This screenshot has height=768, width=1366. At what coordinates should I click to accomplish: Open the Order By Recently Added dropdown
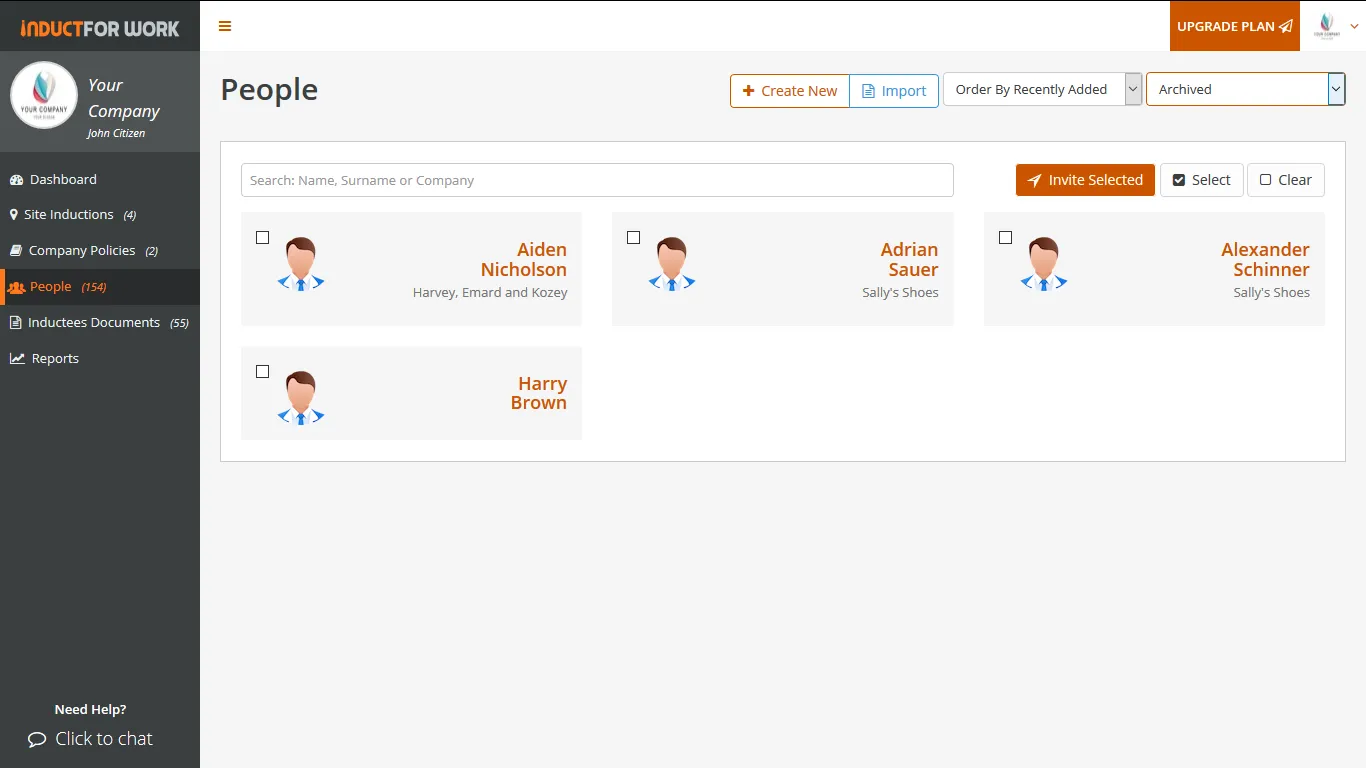[1042, 89]
